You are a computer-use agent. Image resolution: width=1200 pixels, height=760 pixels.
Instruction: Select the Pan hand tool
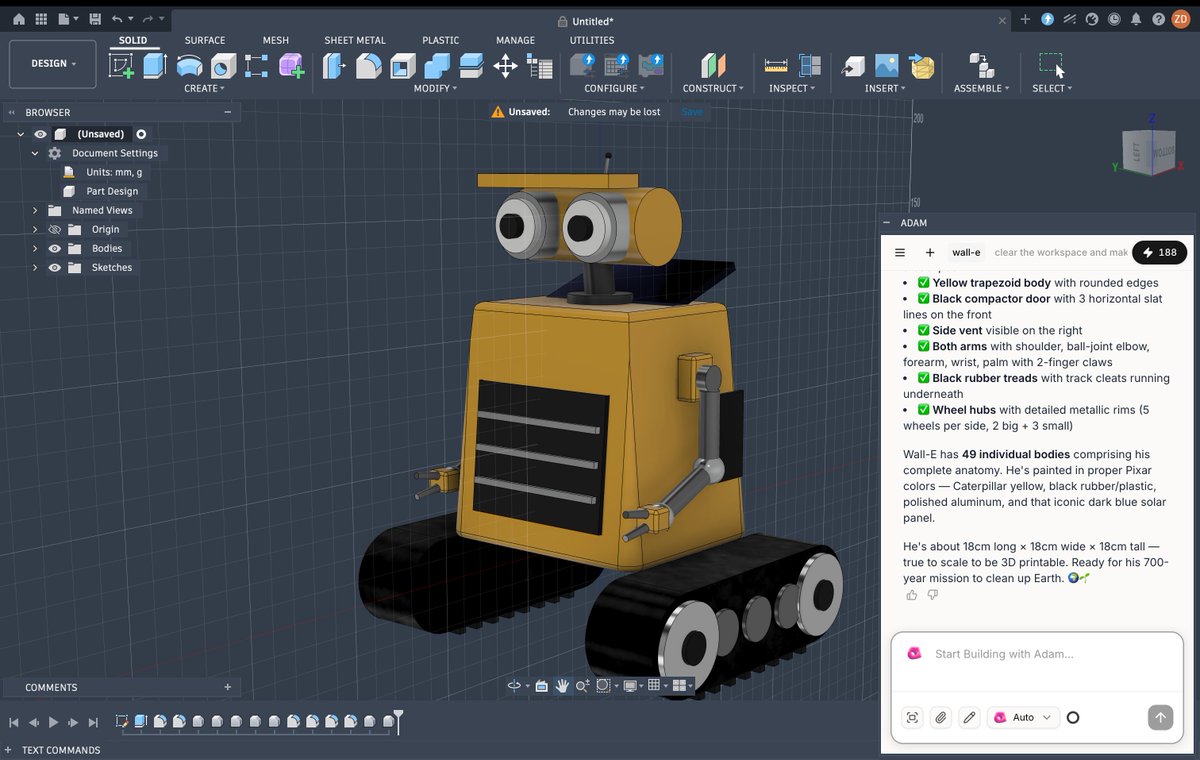562,685
